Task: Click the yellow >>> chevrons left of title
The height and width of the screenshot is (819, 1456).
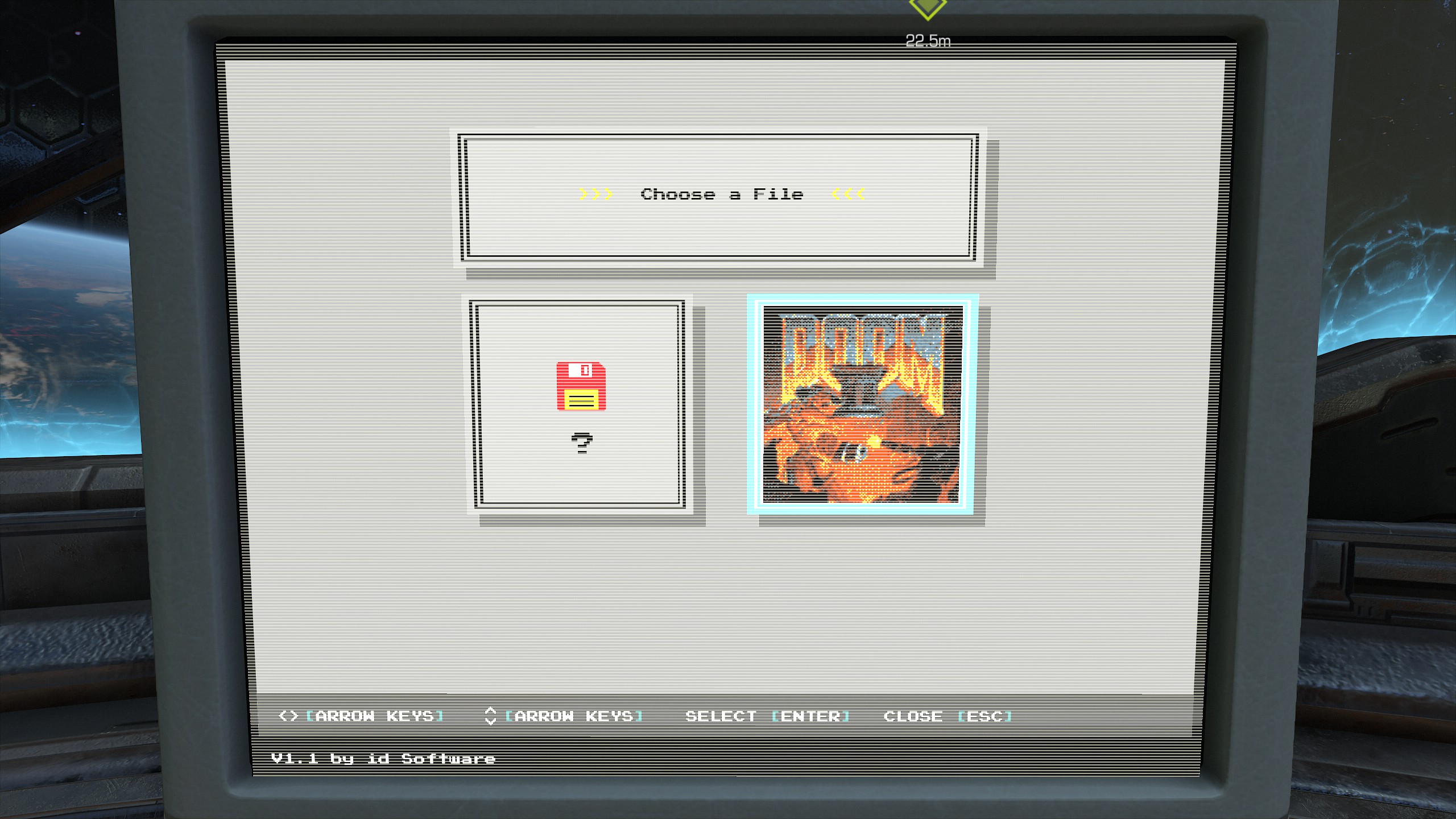Action: (595, 195)
